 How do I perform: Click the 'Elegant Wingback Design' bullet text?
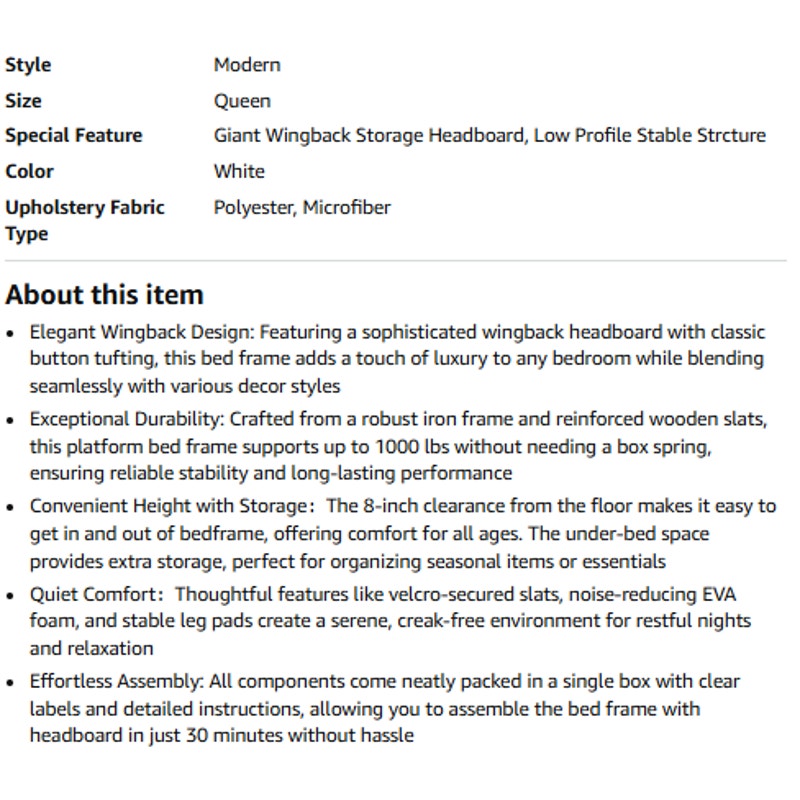pos(141,332)
